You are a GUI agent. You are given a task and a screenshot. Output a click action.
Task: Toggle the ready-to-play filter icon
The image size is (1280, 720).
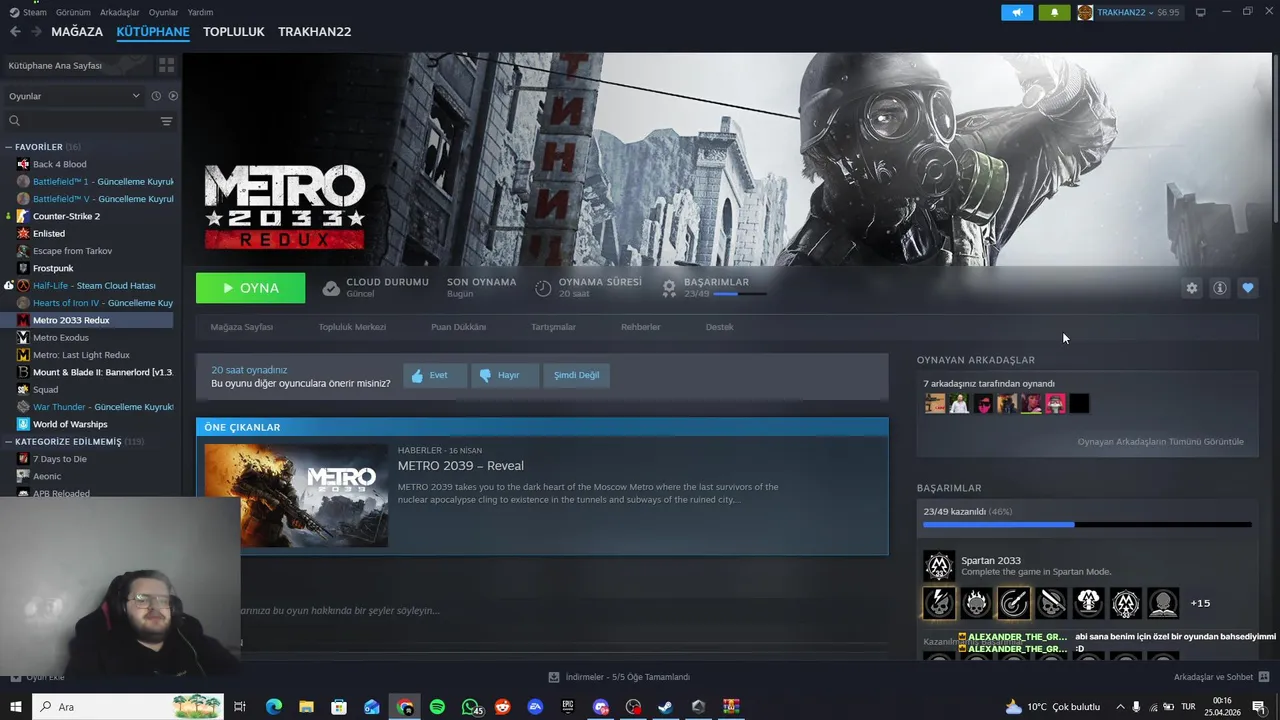[x=173, y=96]
